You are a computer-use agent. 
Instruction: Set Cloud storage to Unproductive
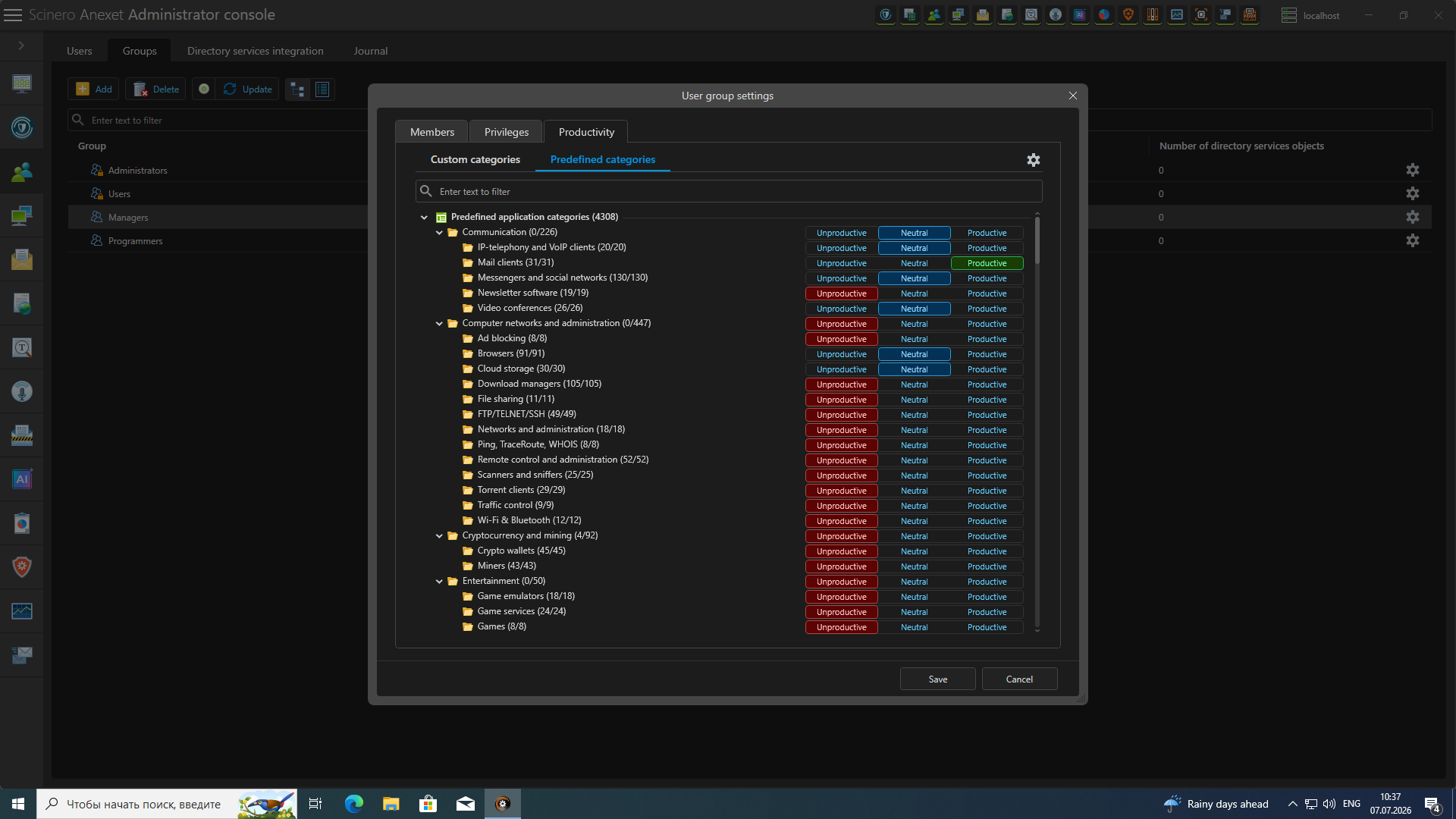[841, 369]
